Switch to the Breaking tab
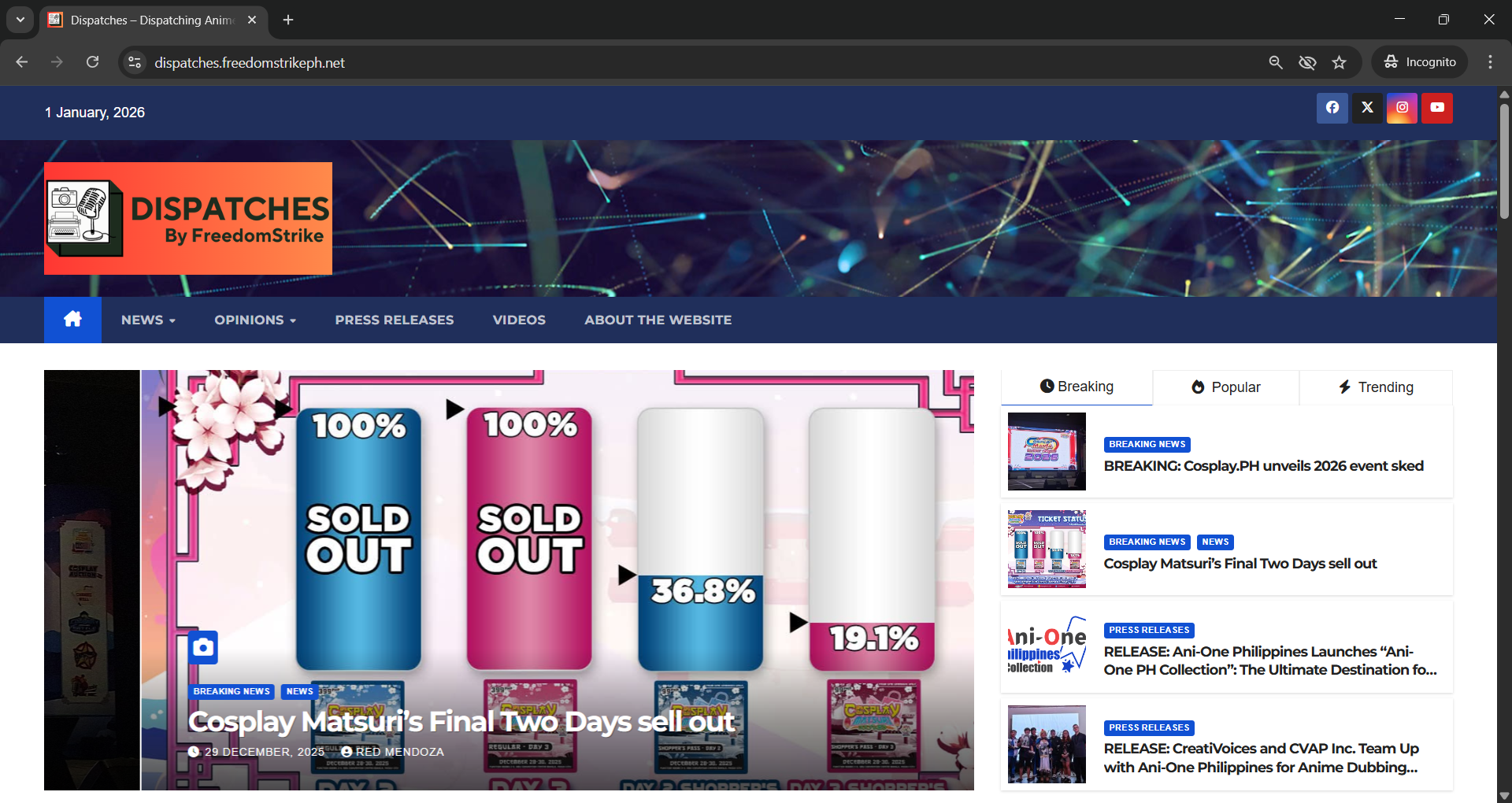 click(x=1077, y=387)
